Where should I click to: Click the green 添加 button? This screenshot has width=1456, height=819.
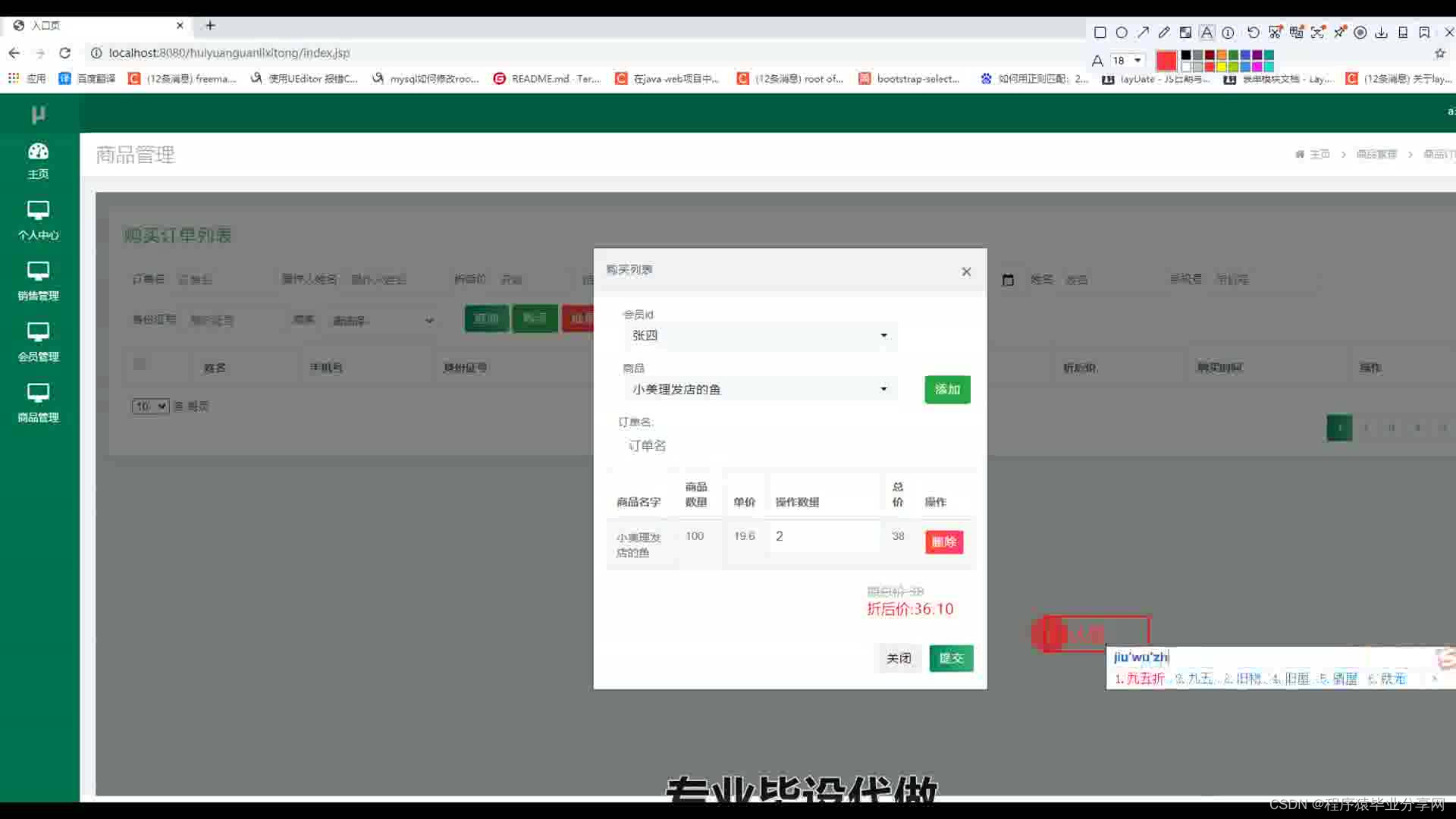(x=947, y=389)
